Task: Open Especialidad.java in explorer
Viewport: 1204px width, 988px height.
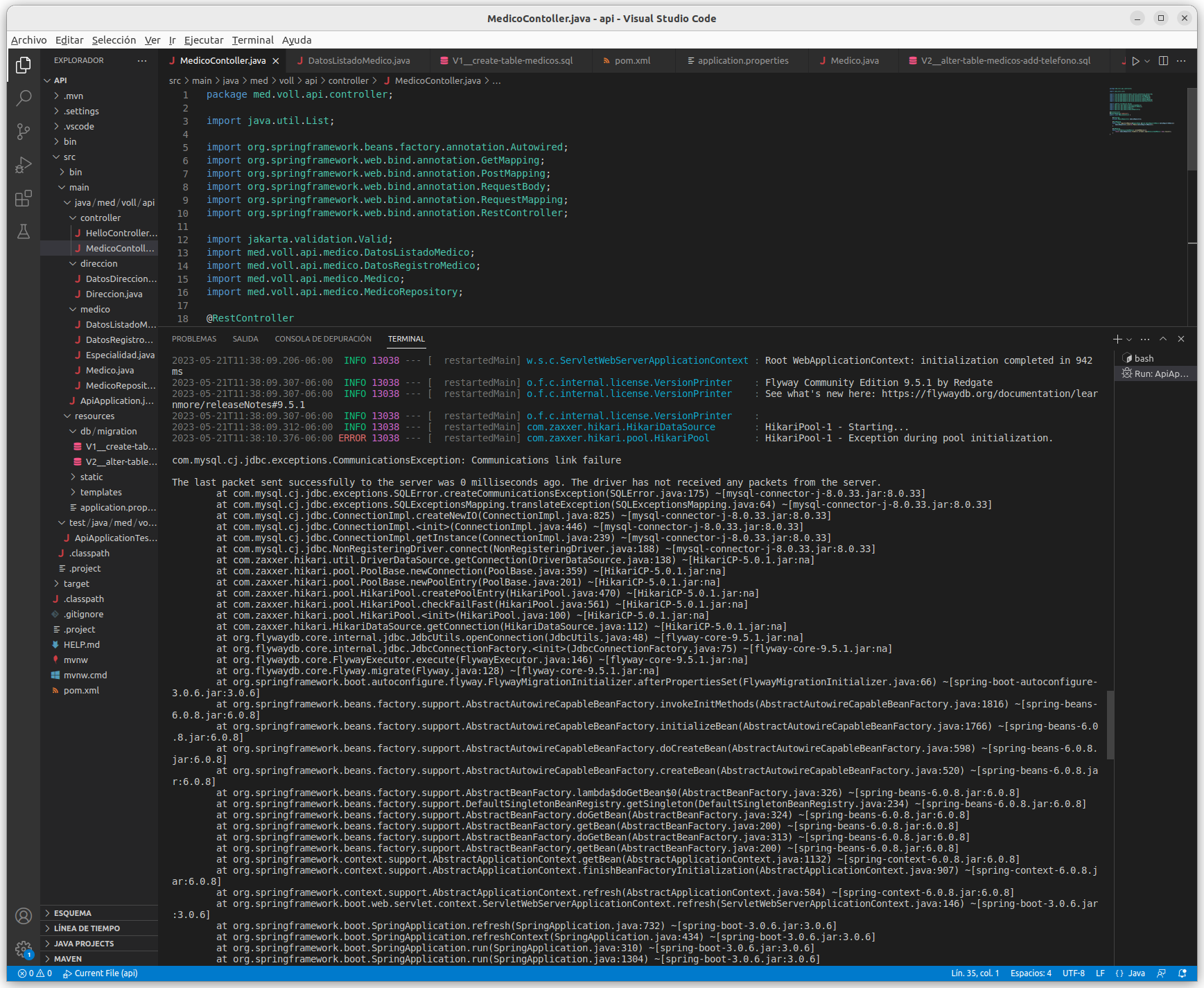Action: [x=99, y=355]
